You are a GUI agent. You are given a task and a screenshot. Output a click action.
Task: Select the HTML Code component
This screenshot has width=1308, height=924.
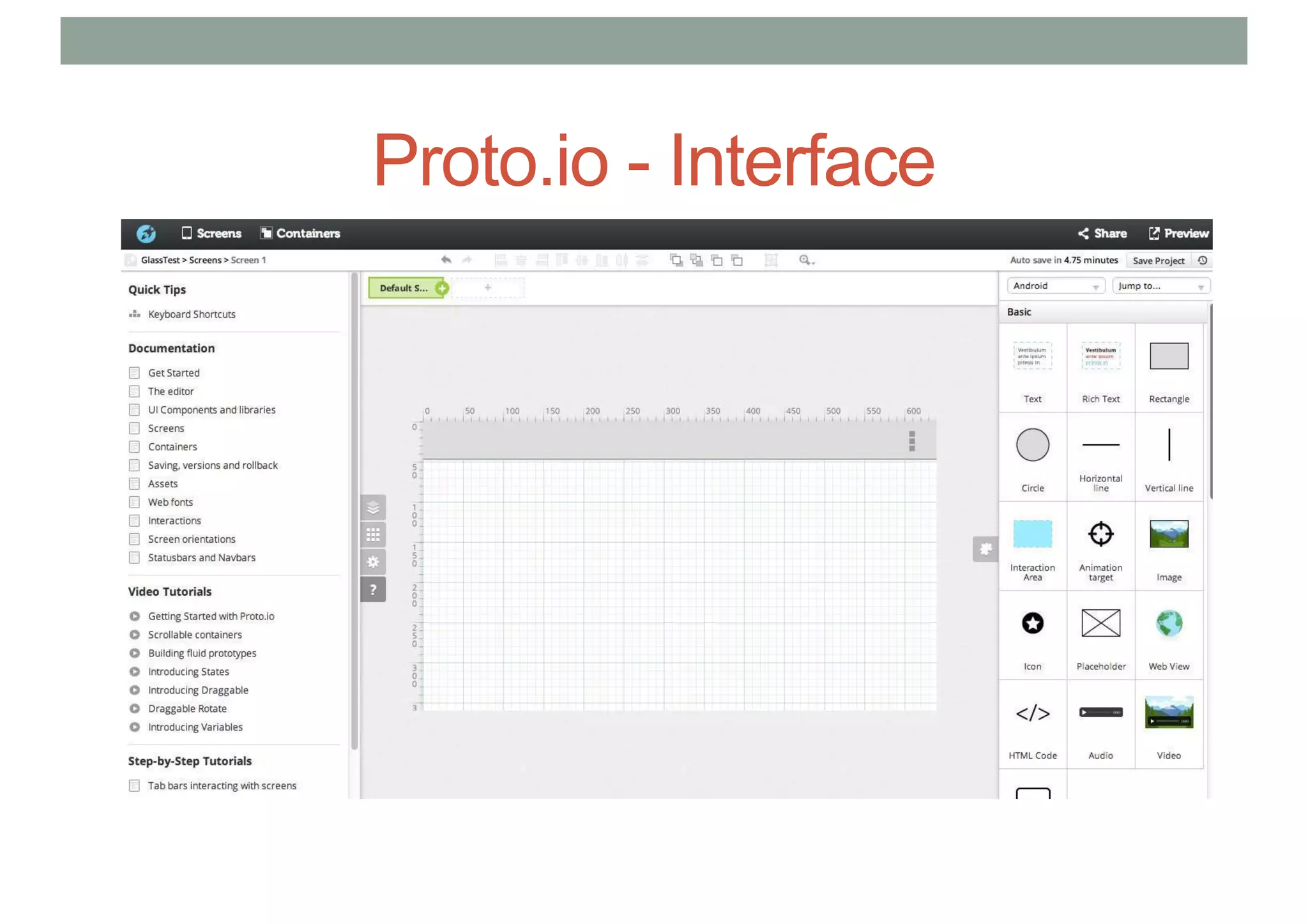coord(1033,725)
